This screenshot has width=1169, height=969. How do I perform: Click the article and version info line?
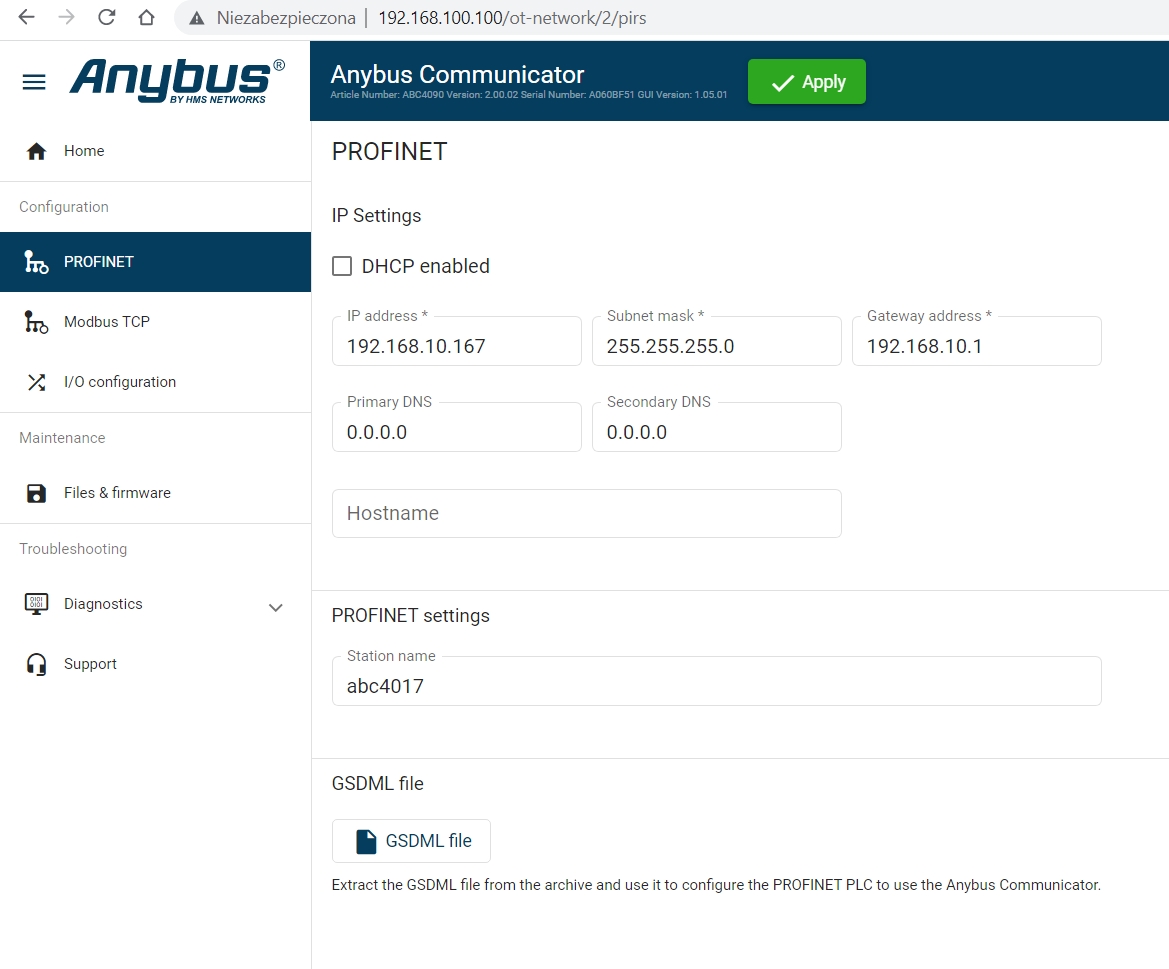529,95
